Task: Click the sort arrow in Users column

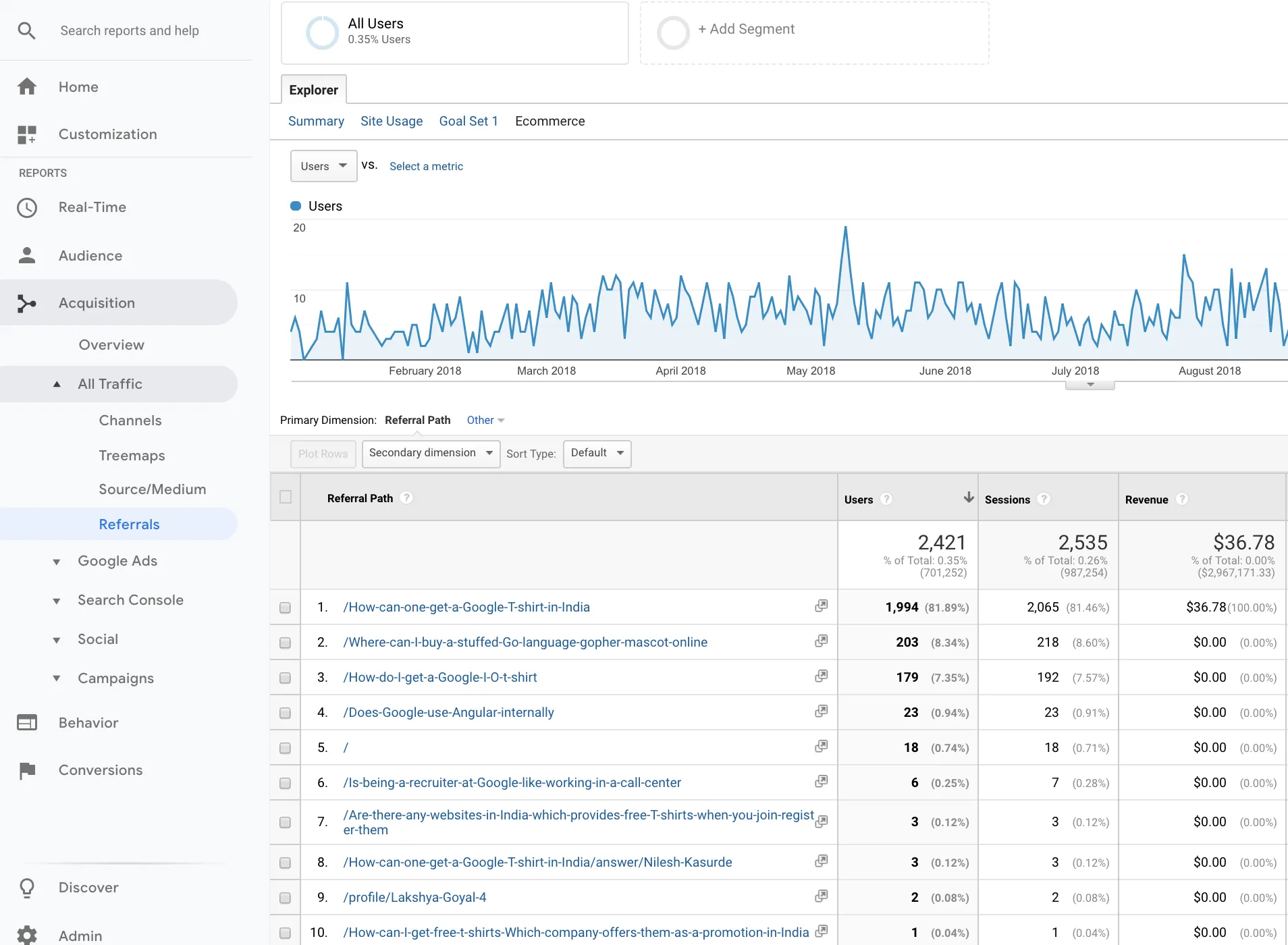Action: (969, 497)
